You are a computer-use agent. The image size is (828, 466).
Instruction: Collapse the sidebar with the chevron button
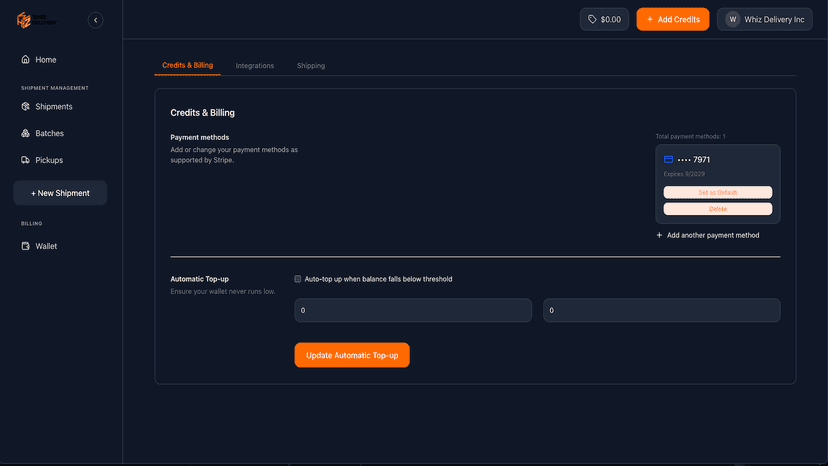pyautogui.click(x=96, y=20)
